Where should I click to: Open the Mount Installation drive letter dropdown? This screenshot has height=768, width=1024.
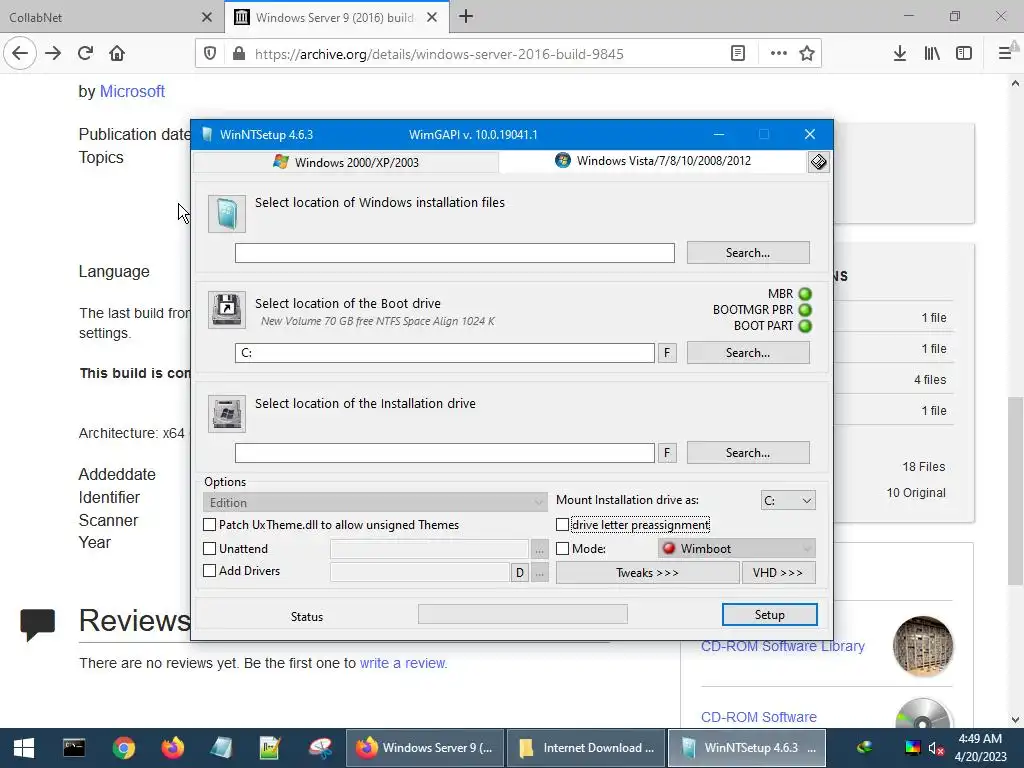(788, 500)
